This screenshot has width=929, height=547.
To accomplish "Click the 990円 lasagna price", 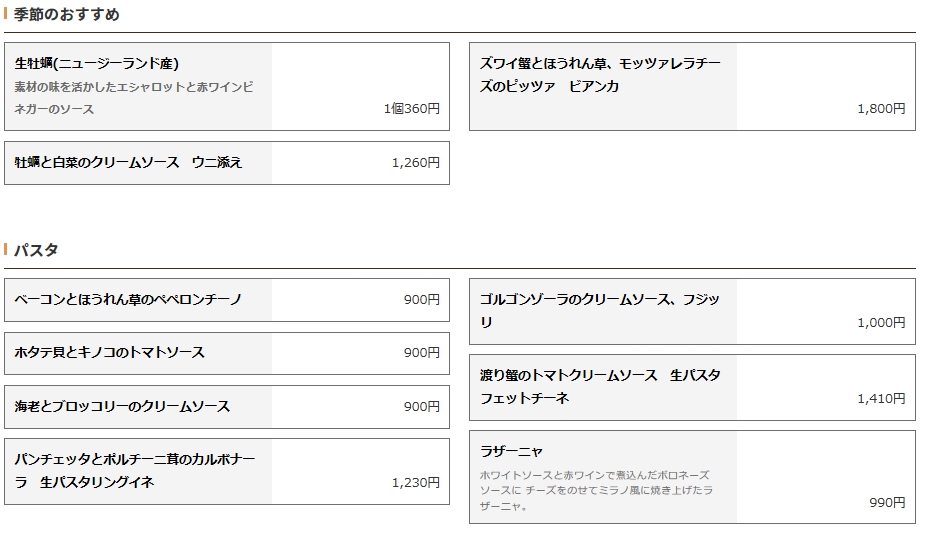I will 887,503.
